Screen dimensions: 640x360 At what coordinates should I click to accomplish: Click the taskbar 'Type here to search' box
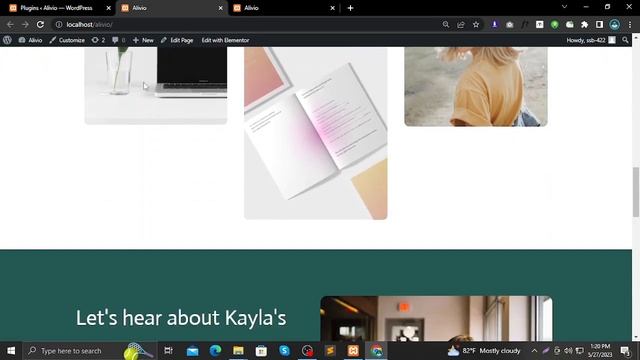point(90,351)
